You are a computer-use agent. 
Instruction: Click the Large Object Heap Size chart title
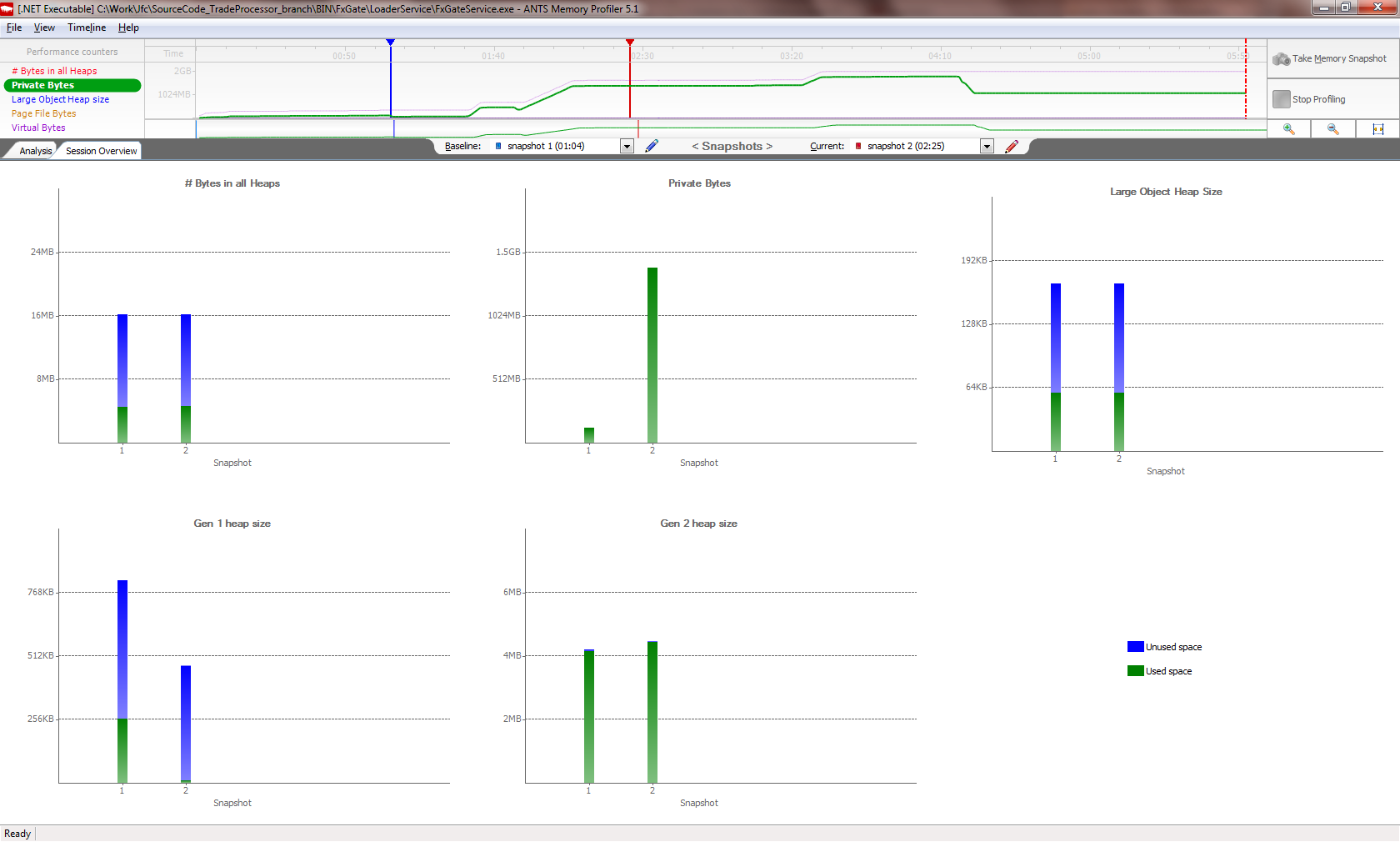coord(1166,192)
